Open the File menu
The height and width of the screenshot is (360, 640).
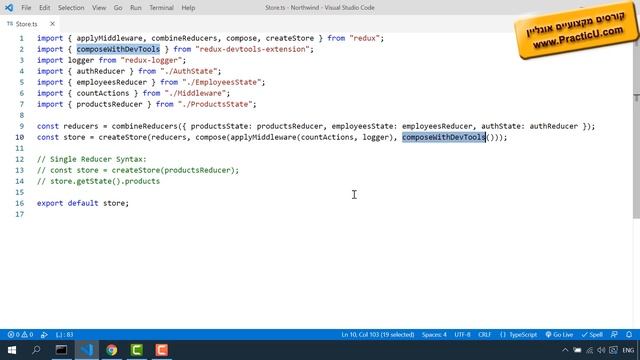[26, 7]
